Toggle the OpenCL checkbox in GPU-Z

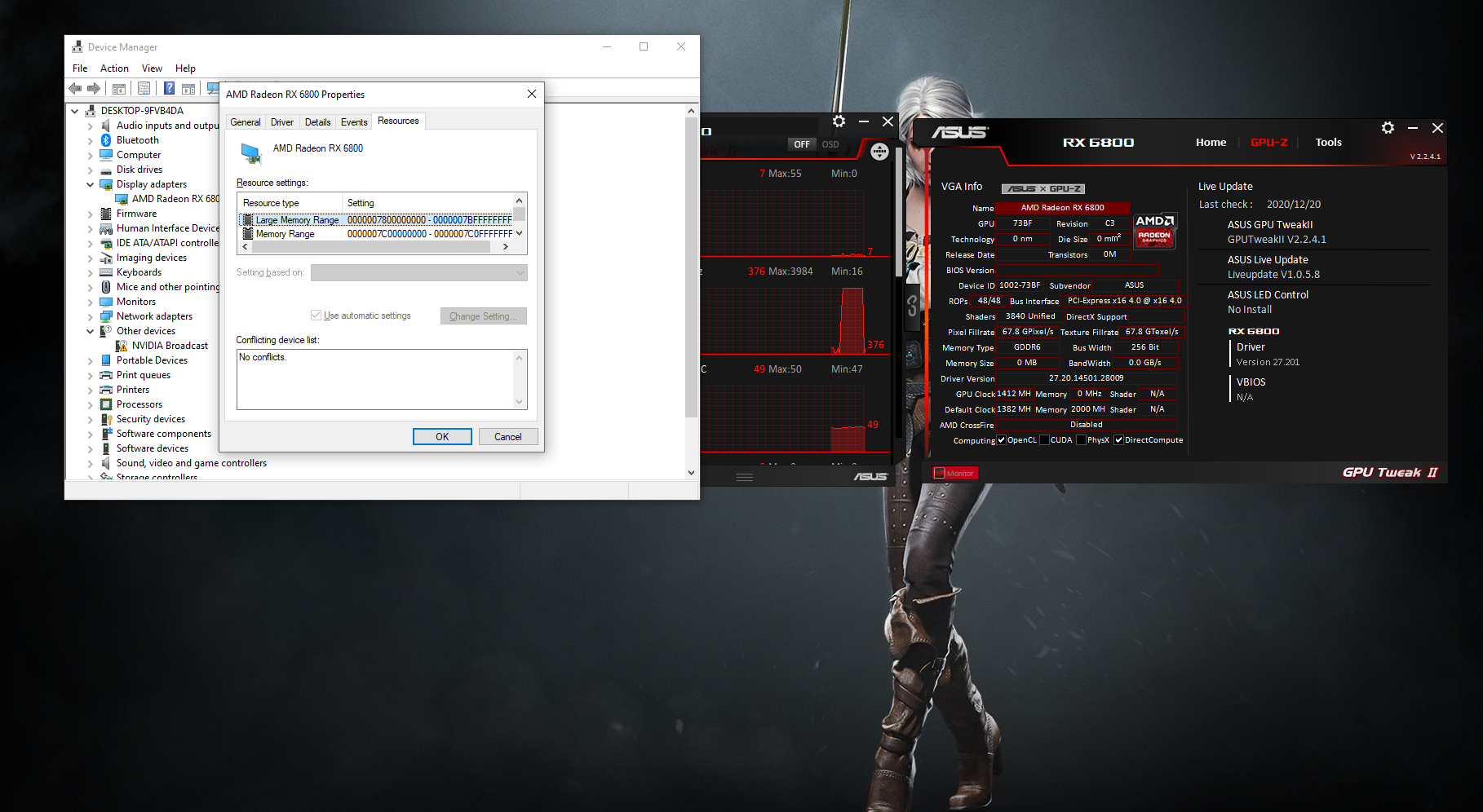point(1002,440)
